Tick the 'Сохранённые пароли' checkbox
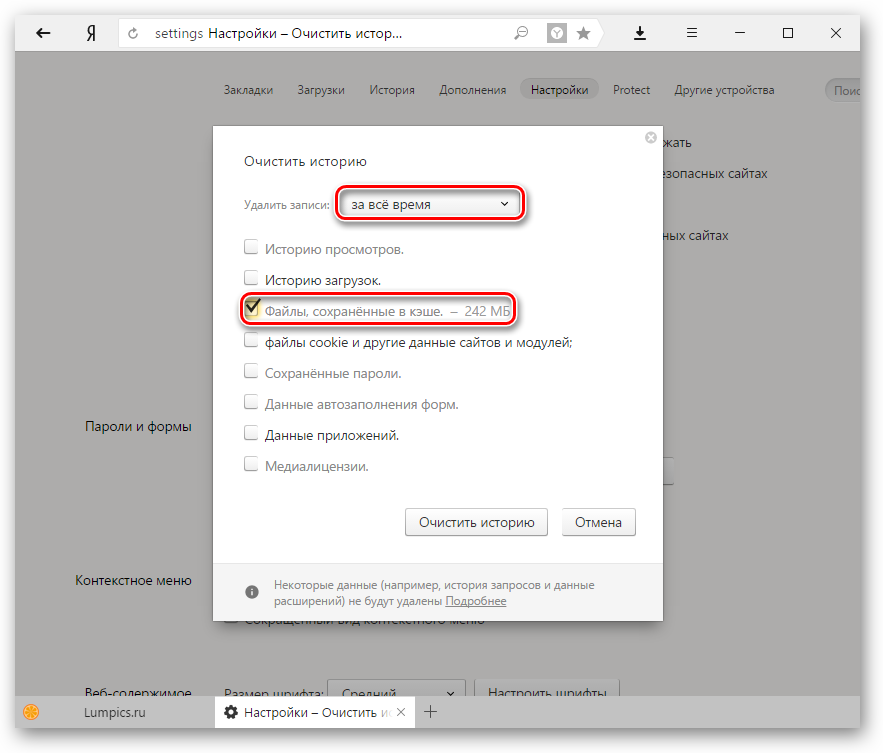This screenshot has width=883, height=753. (251, 373)
